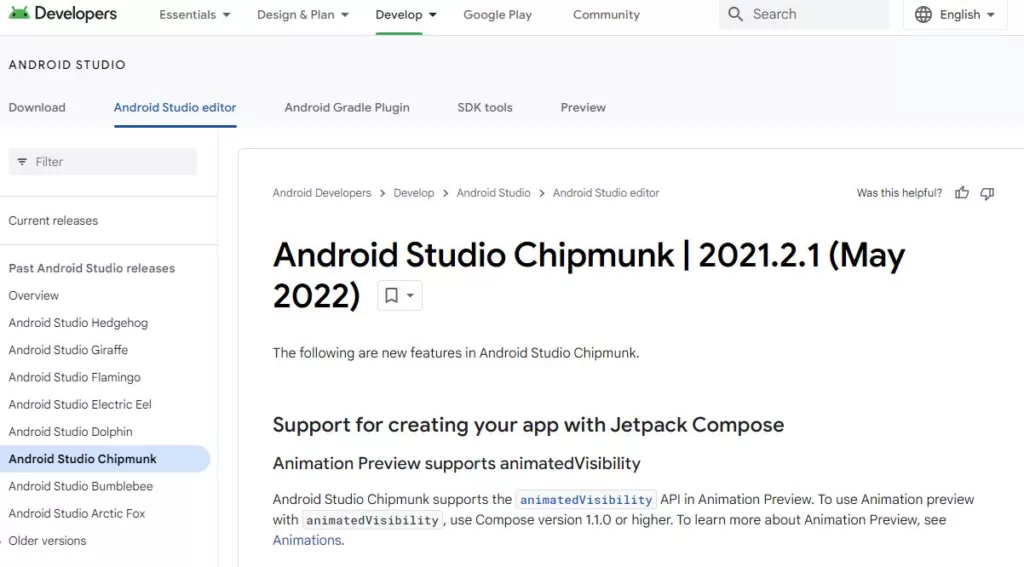Open Overview in sidebar
The height and width of the screenshot is (567, 1024).
click(33, 296)
